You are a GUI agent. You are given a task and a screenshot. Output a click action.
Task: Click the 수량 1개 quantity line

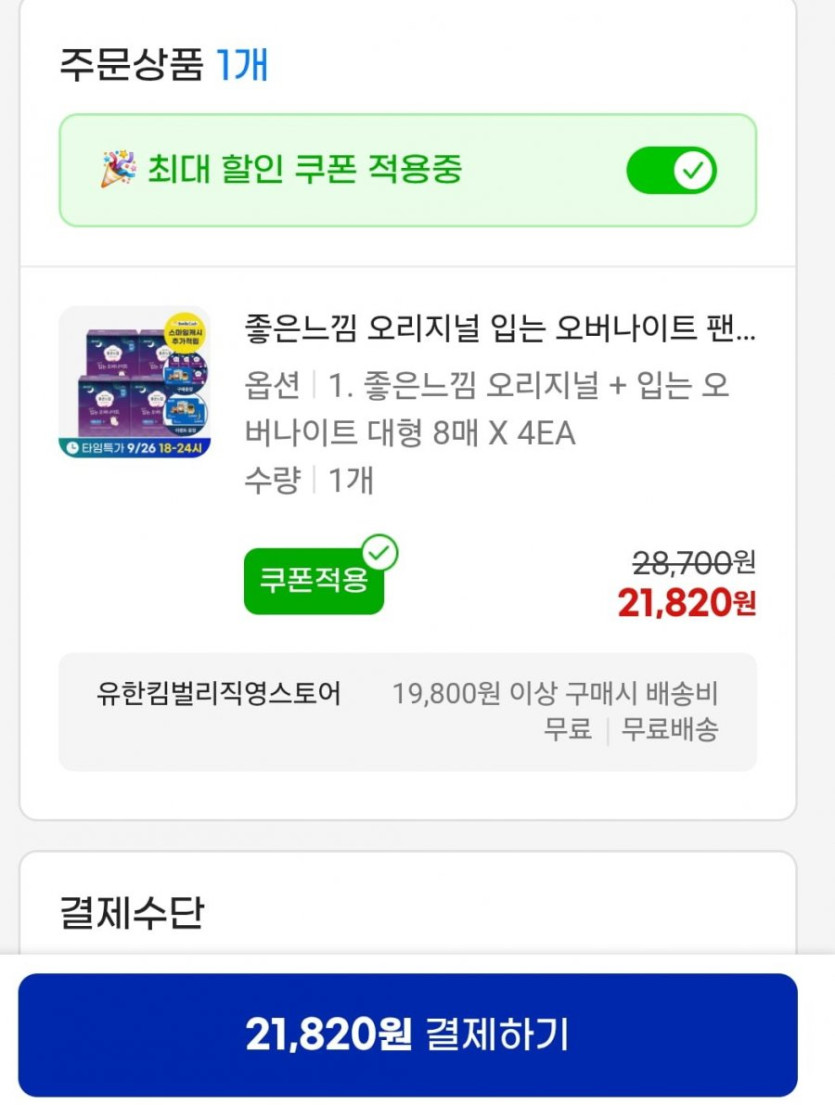(309, 480)
